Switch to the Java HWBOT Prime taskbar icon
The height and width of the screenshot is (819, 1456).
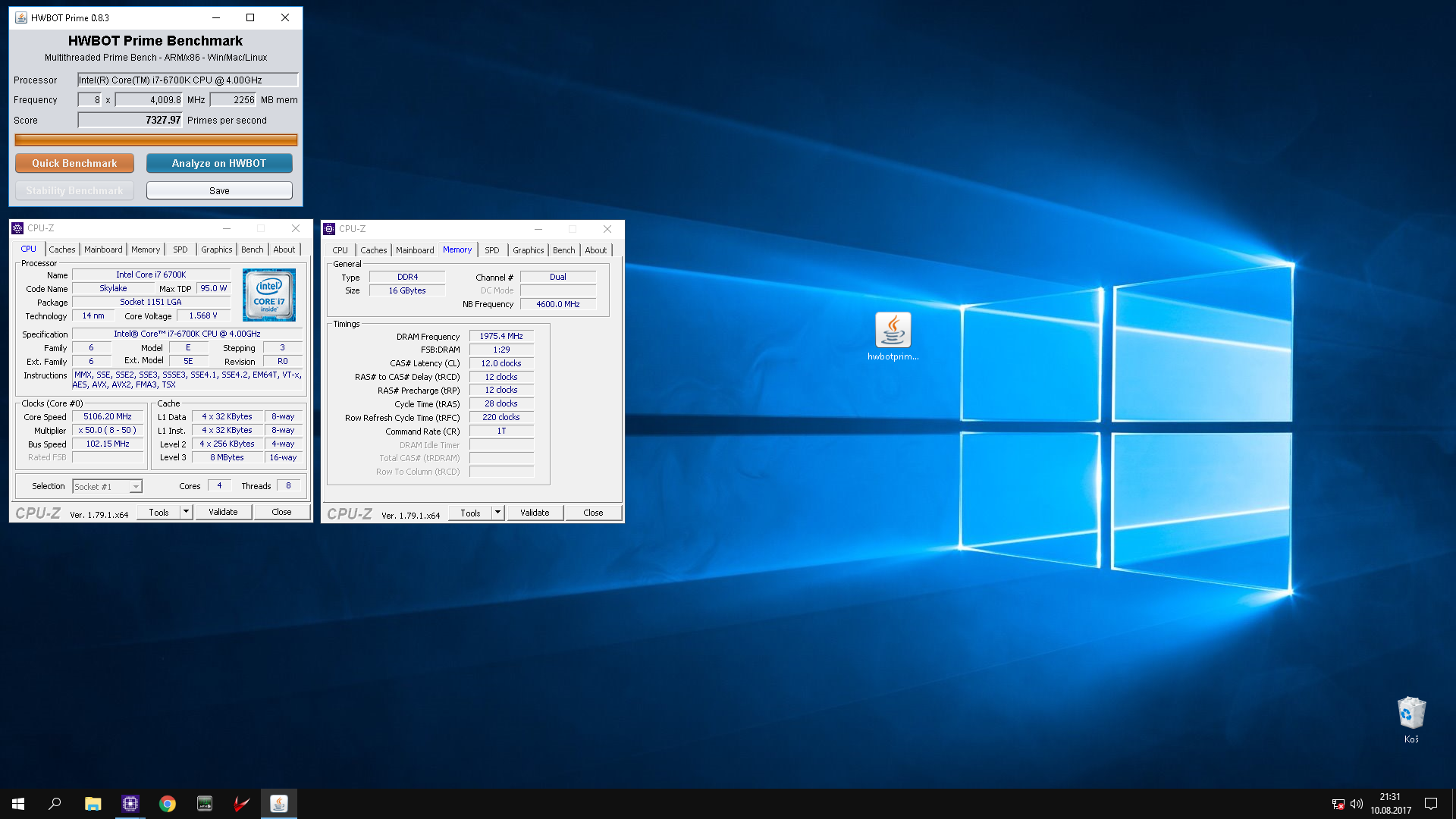click(x=279, y=804)
